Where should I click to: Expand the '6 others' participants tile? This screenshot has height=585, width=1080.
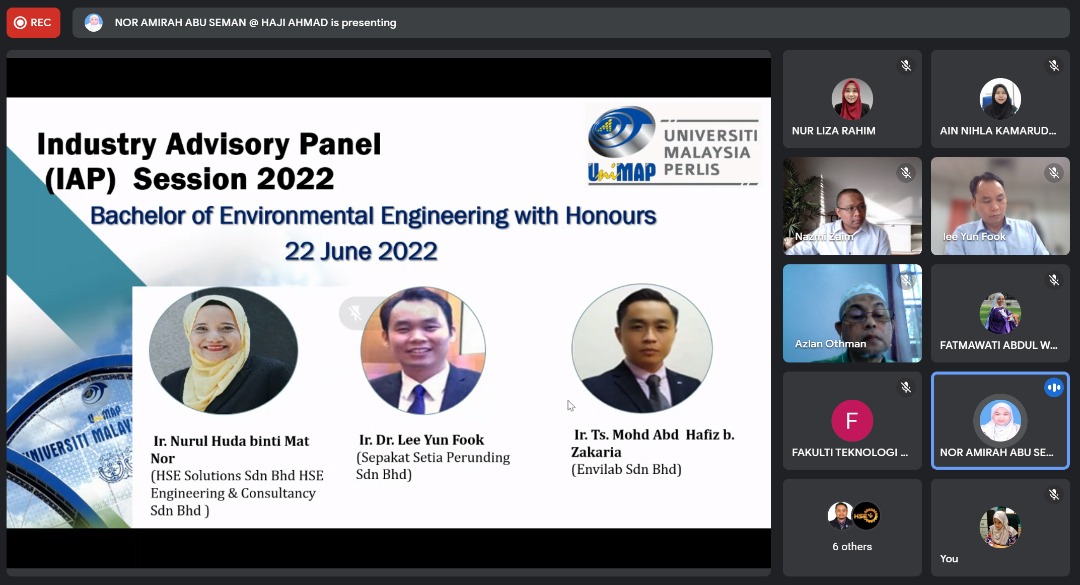tap(852, 527)
